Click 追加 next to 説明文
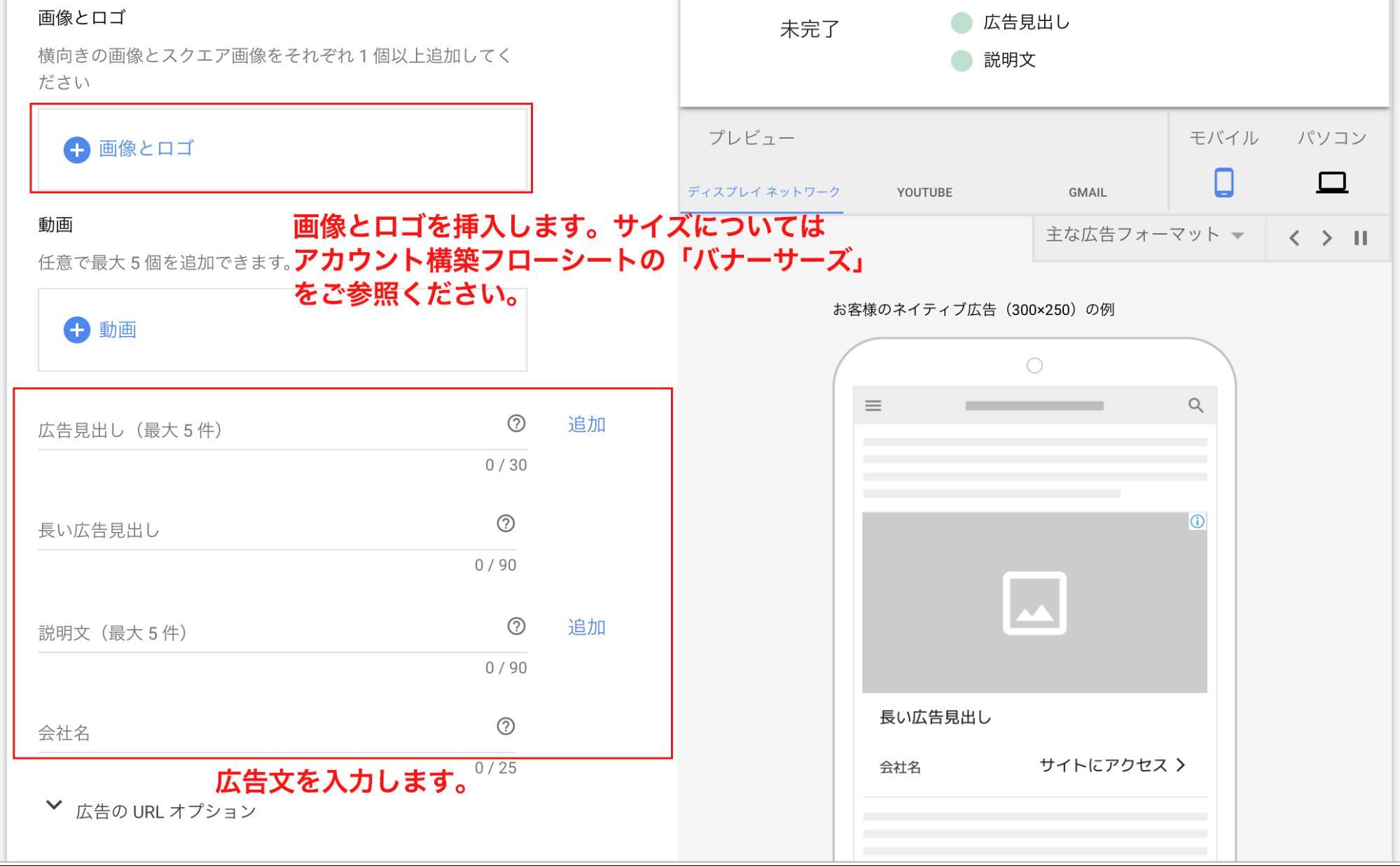Image resolution: width=1400 pixels, height=866 pixels. [585, 627]
